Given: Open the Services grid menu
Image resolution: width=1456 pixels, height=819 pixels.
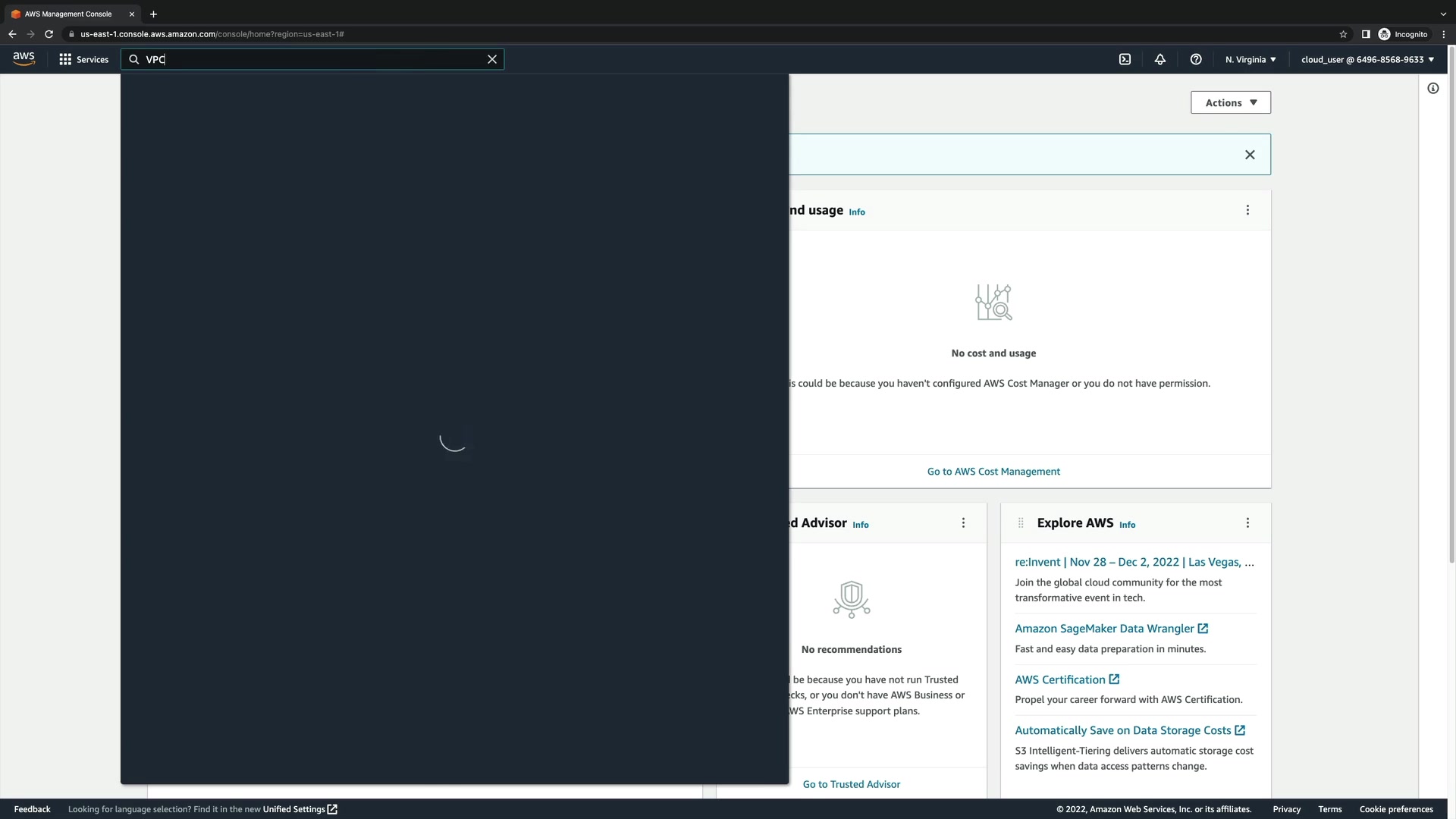Looking at the screenshot, I should tap(83, 59).
